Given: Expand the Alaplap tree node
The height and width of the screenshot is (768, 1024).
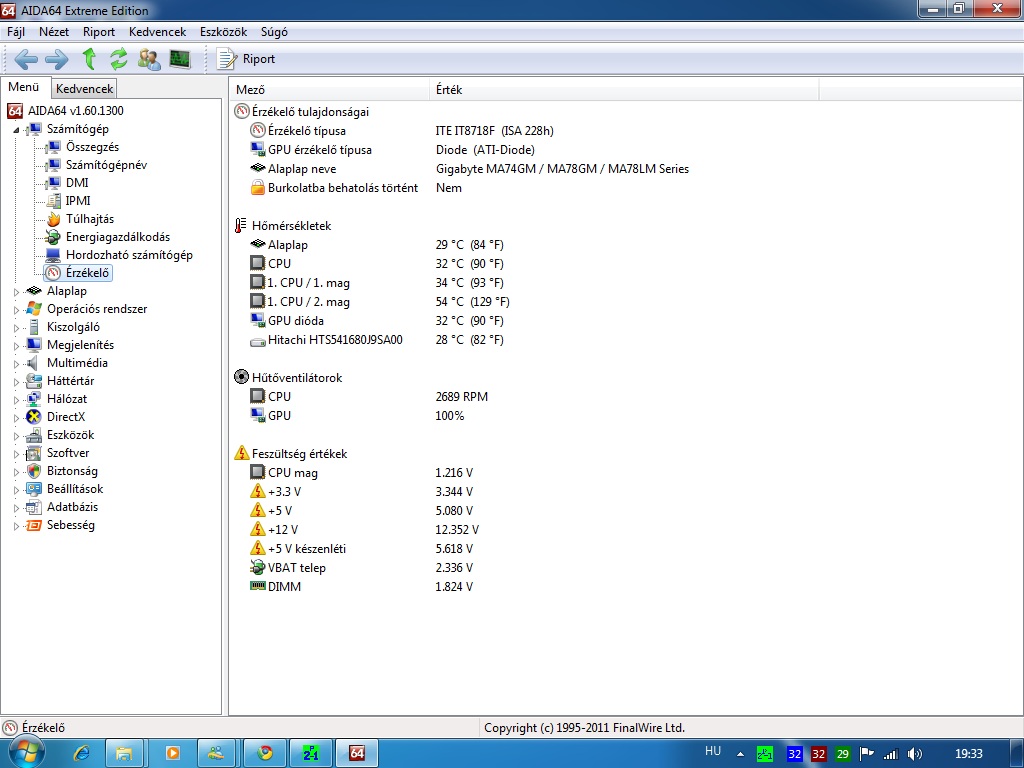Looking at the screenshot, I should pyautogui.click(x=16, y=292).
